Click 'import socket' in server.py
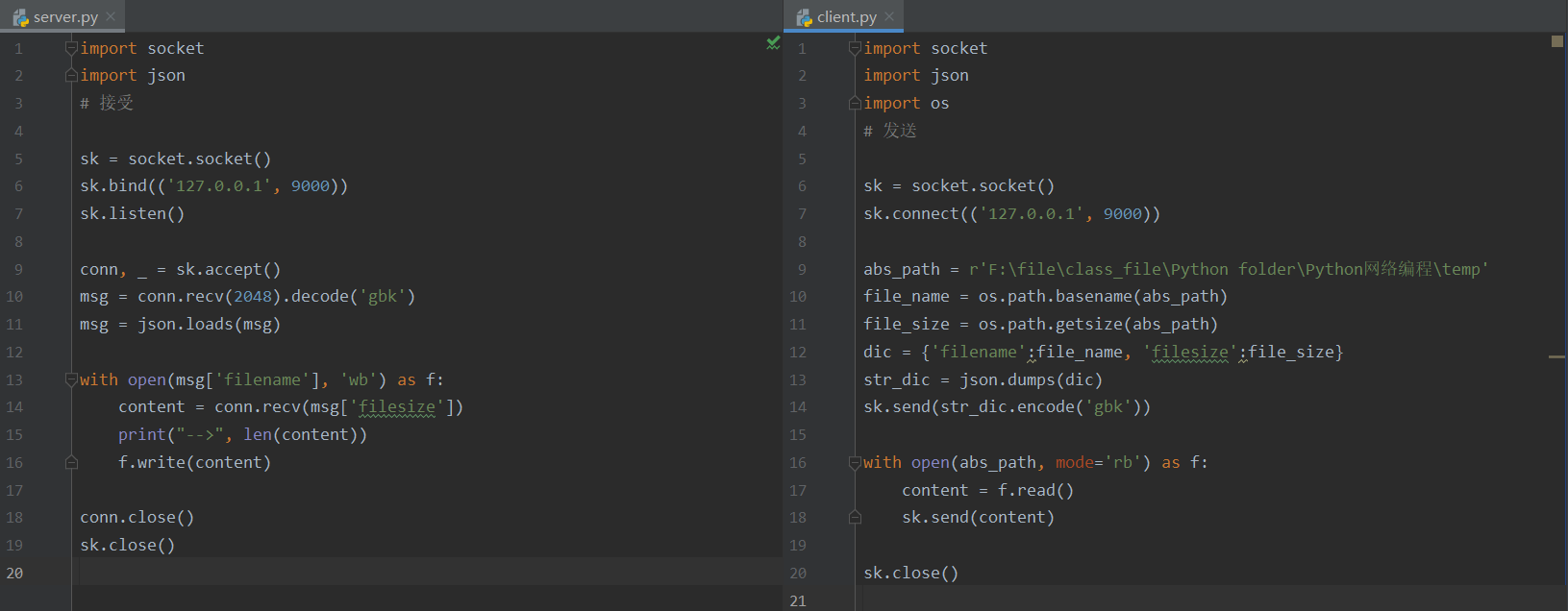 tap(142, 48)
